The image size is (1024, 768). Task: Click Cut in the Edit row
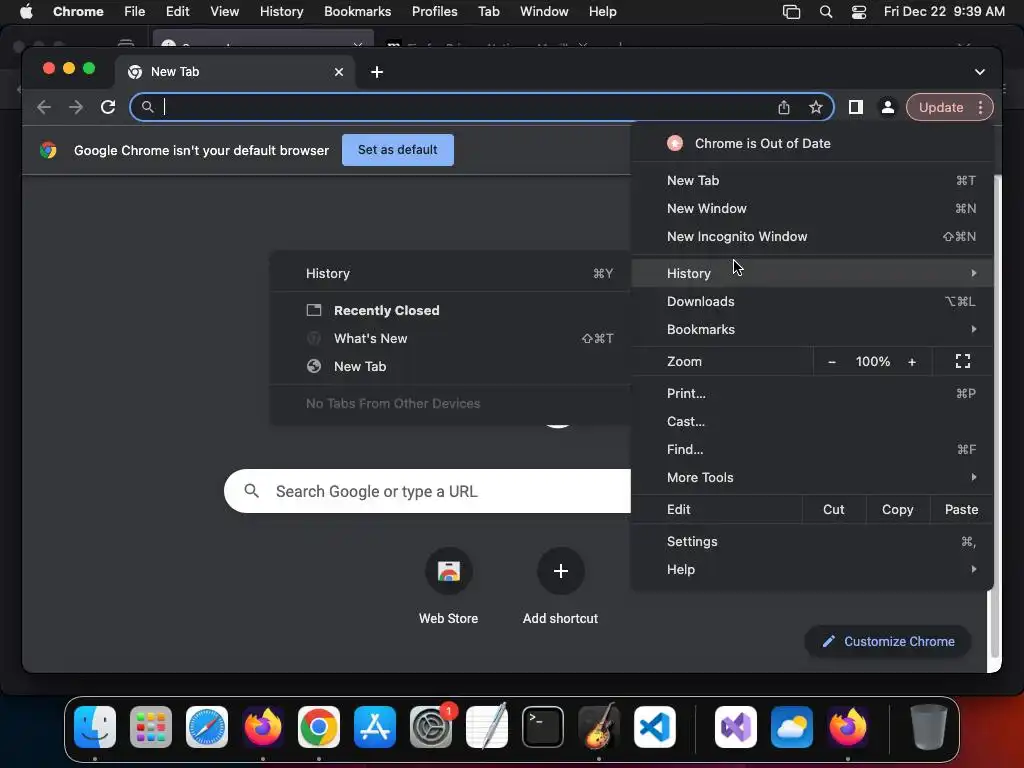tap(833, 509)
